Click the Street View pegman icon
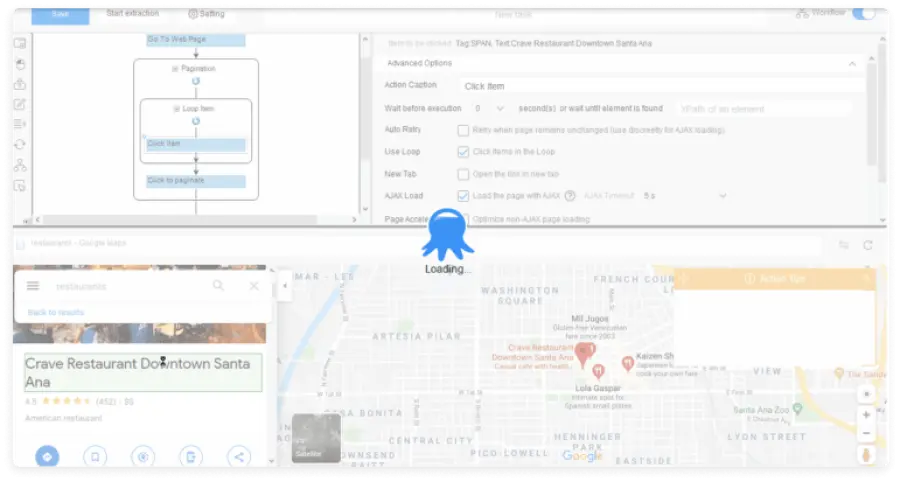Viewport: 900px width, 482px height. [866, 456]
